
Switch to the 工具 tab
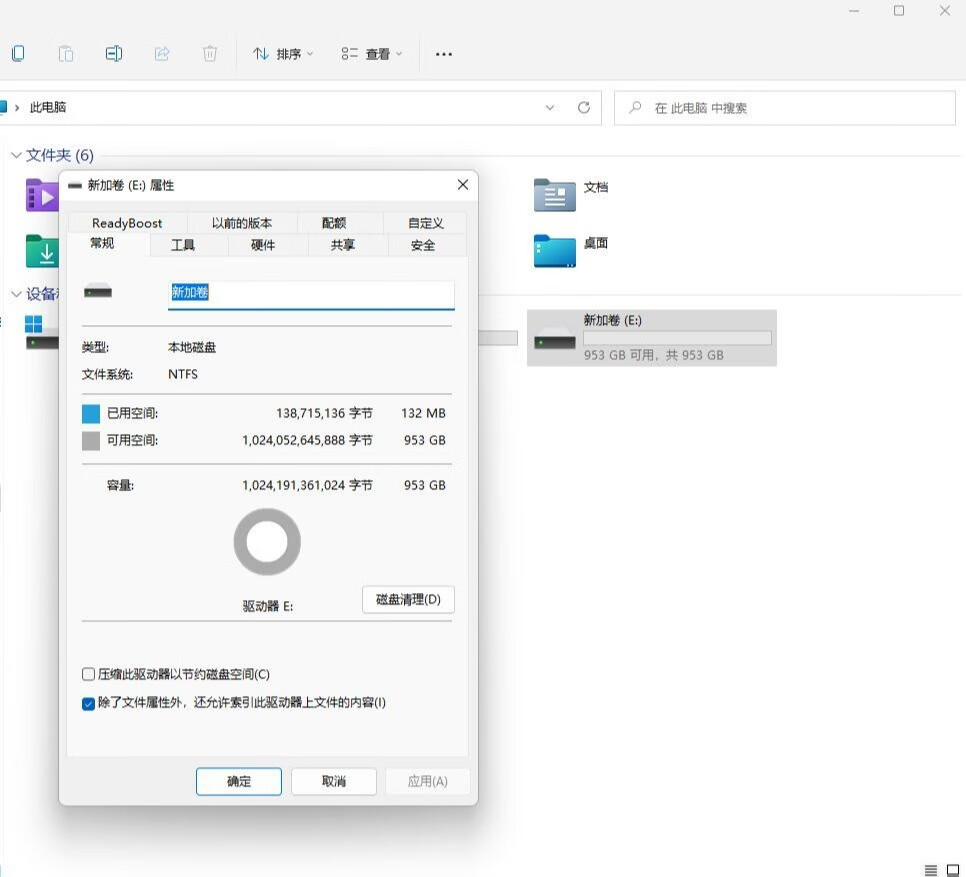click(x=183, y=244)
